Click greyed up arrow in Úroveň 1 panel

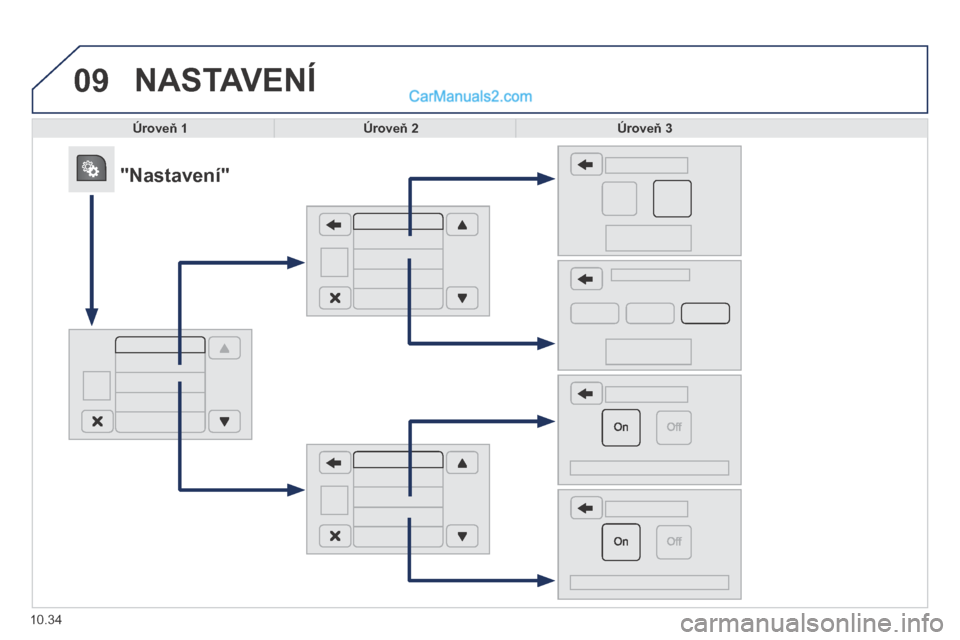[225, 348]
